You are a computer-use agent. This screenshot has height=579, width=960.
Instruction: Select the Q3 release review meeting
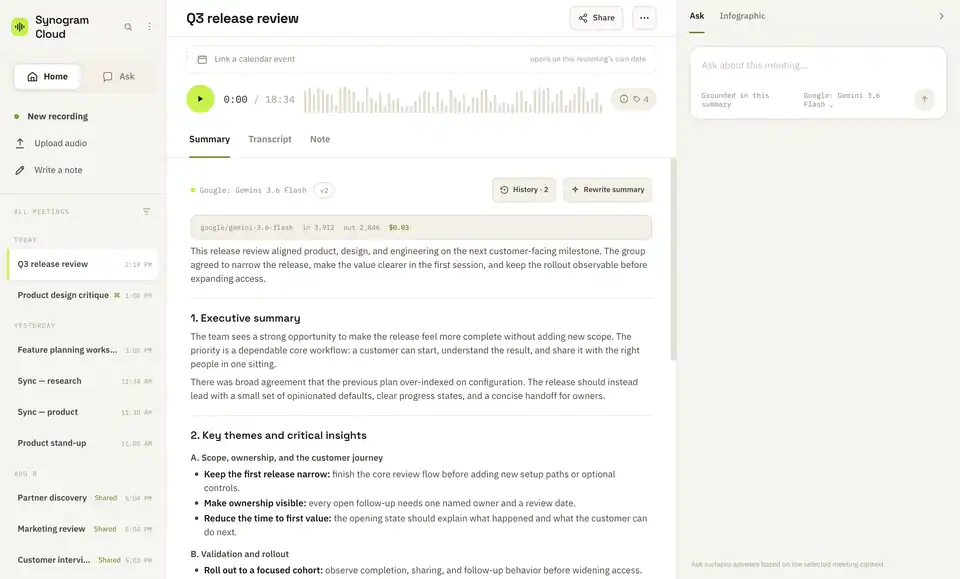pos(83,264)
